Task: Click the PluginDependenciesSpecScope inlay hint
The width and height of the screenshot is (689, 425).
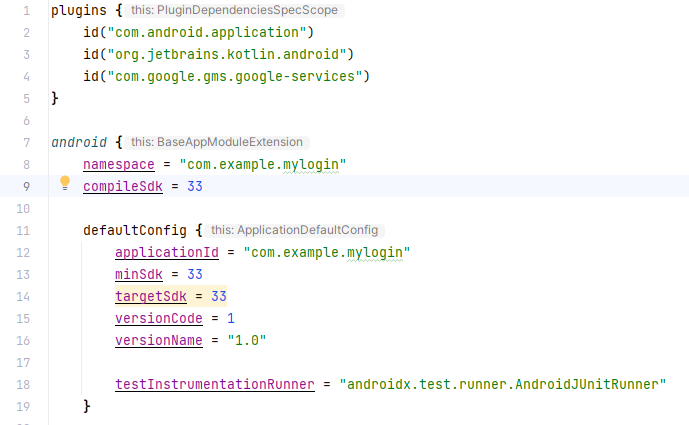Action: (234, 10)
